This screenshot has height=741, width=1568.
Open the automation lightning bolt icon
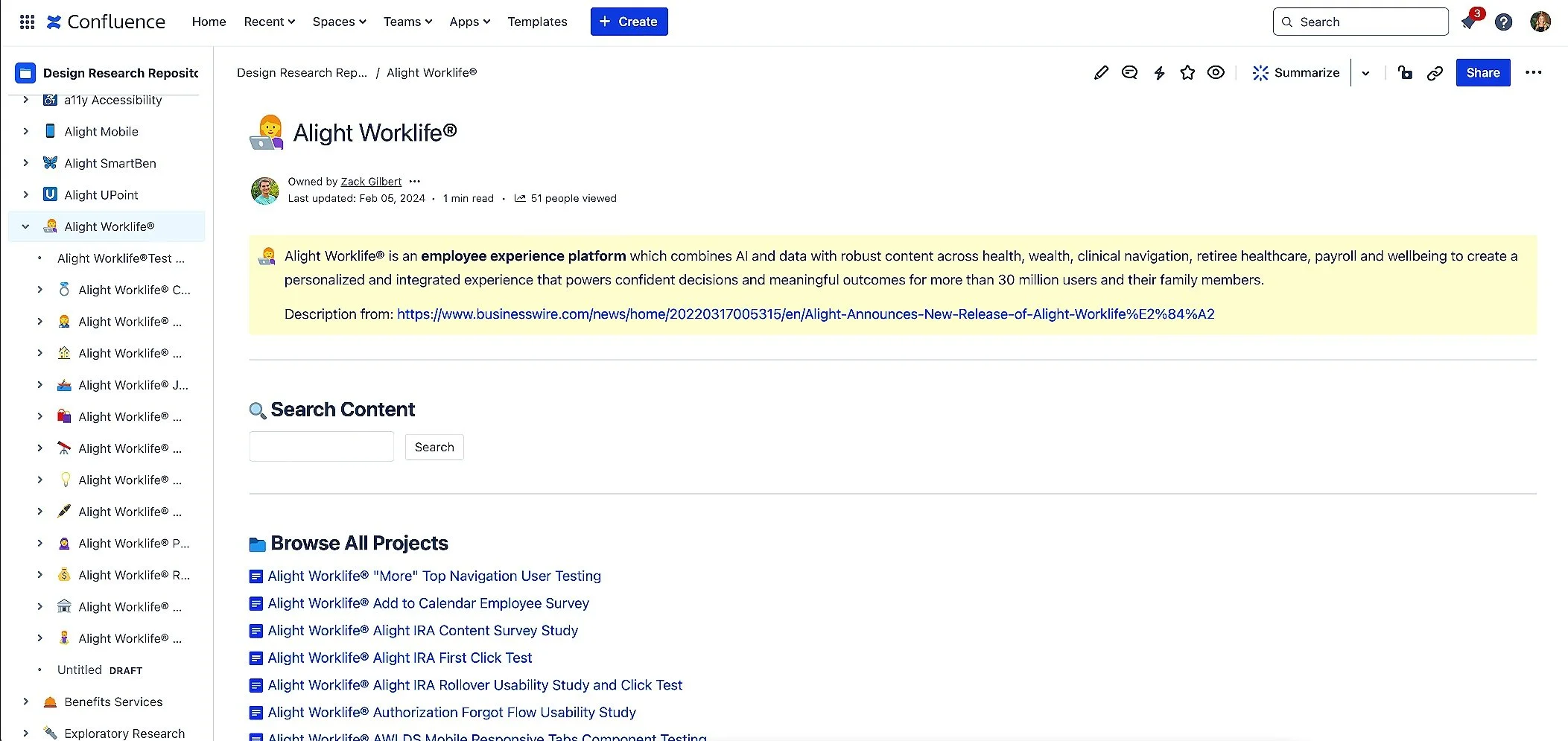(1159, 72)
